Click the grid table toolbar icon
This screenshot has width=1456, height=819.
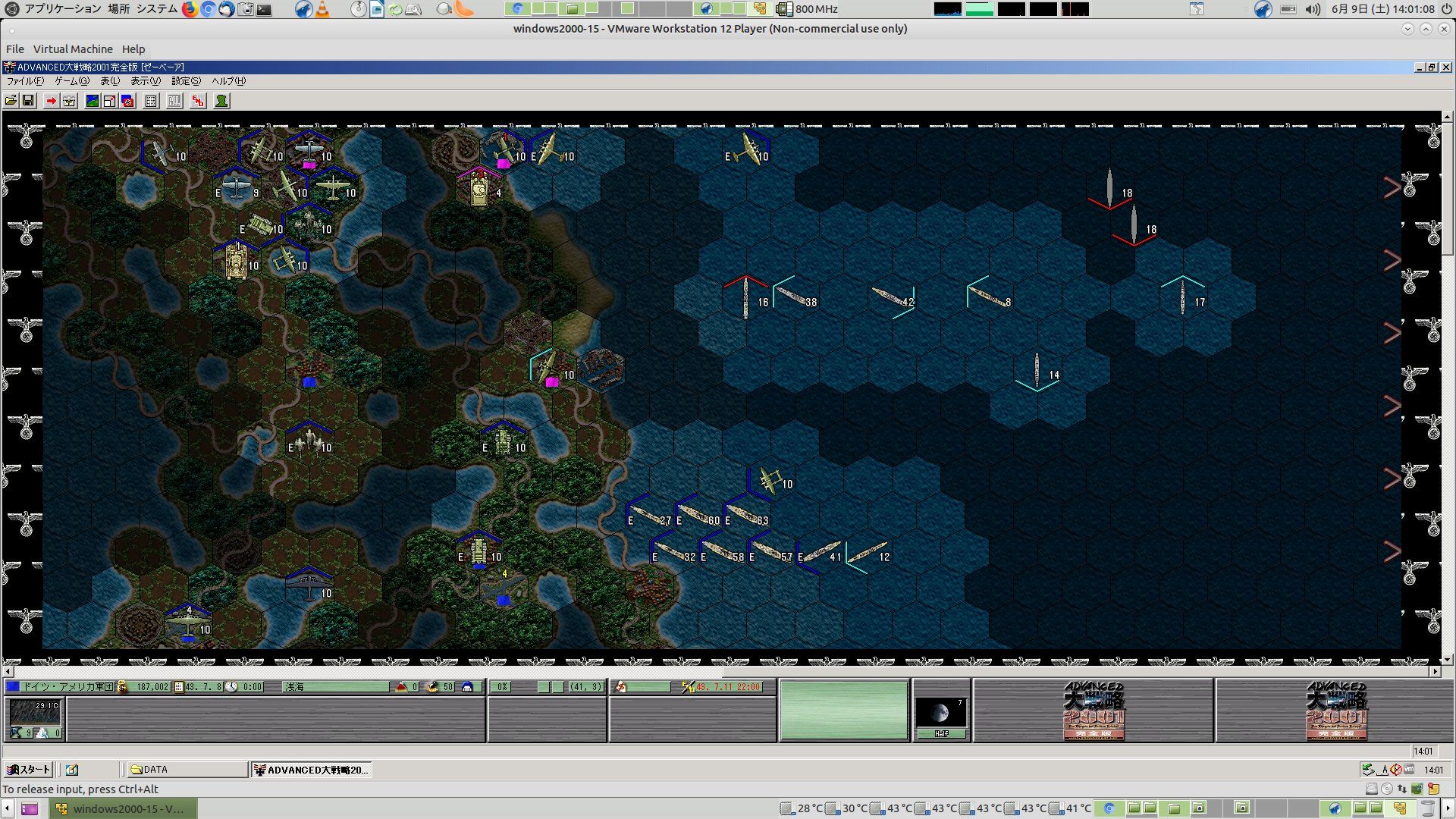(x=151, y=101)
